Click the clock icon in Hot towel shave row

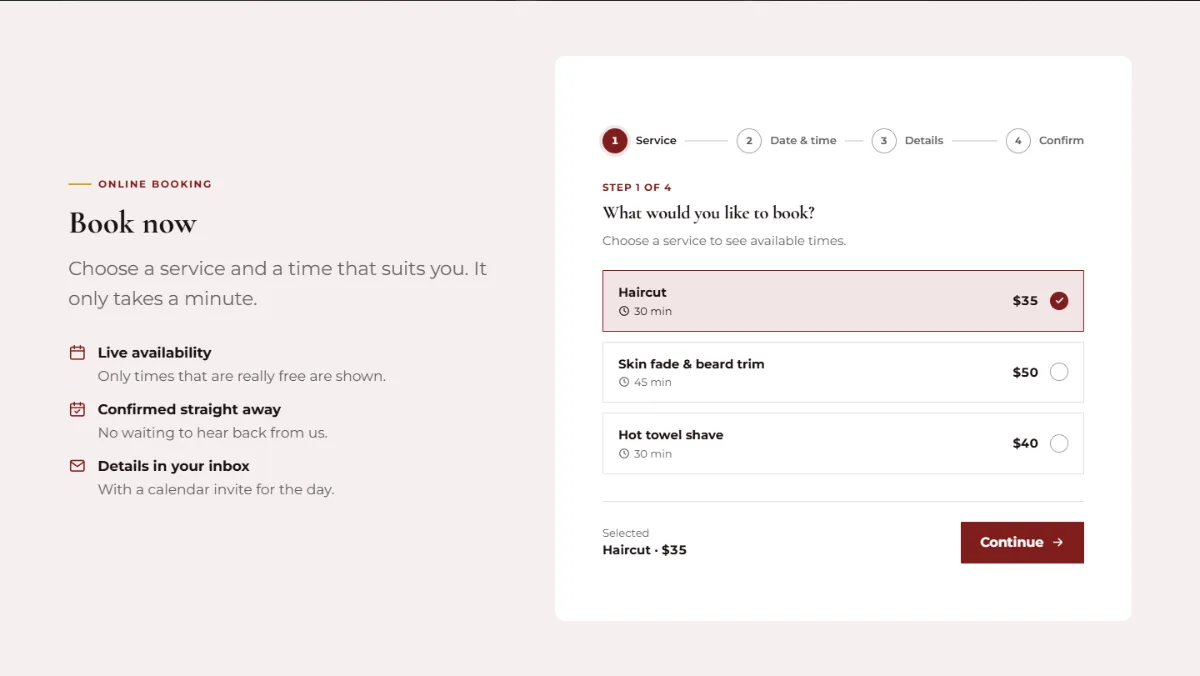pyautogui.click(x=624, y=453)
